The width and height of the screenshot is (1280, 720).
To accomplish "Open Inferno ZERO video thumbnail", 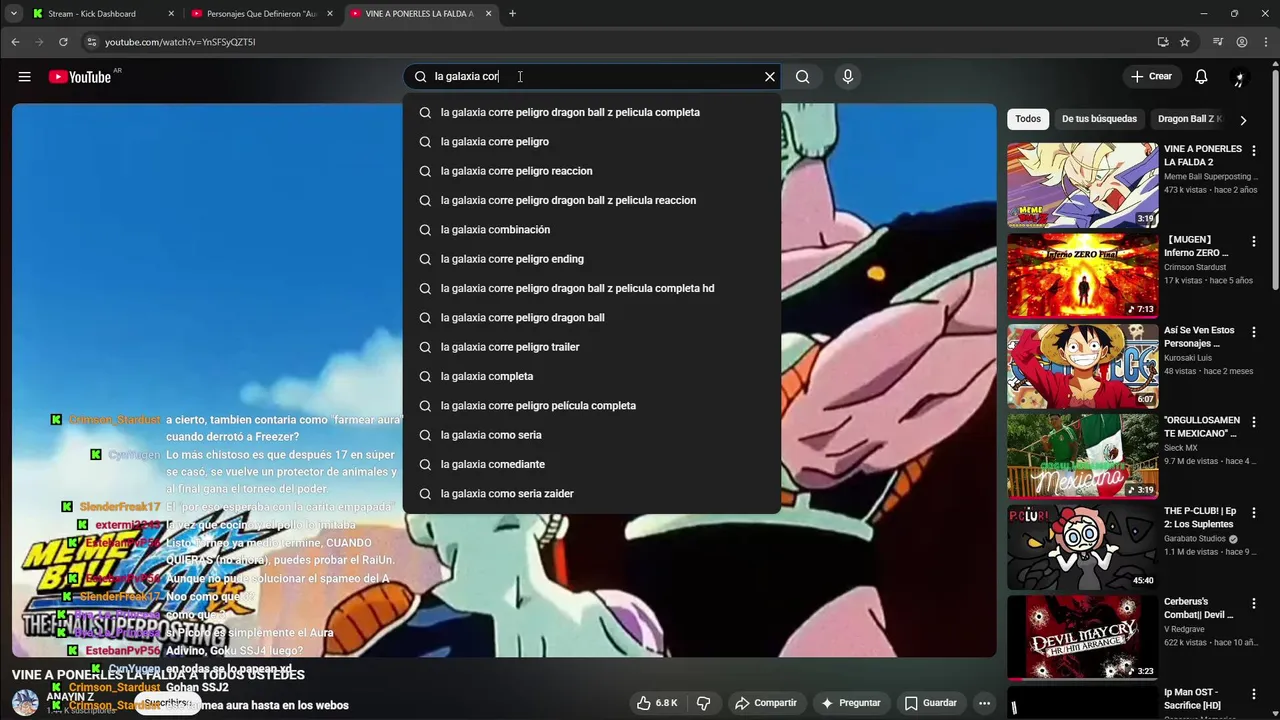I will pyautogui.click(x=1082, y=276).
